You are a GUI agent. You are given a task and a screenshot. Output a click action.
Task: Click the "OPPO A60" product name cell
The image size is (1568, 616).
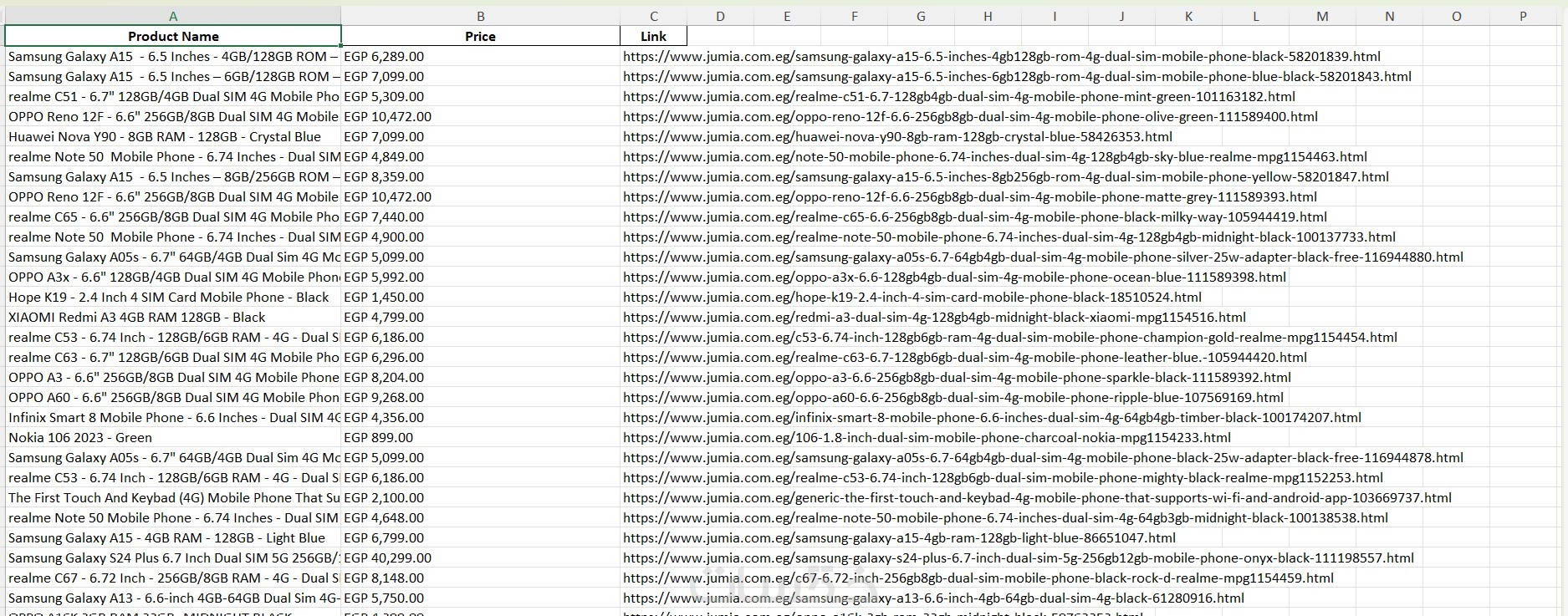point(173,397)
